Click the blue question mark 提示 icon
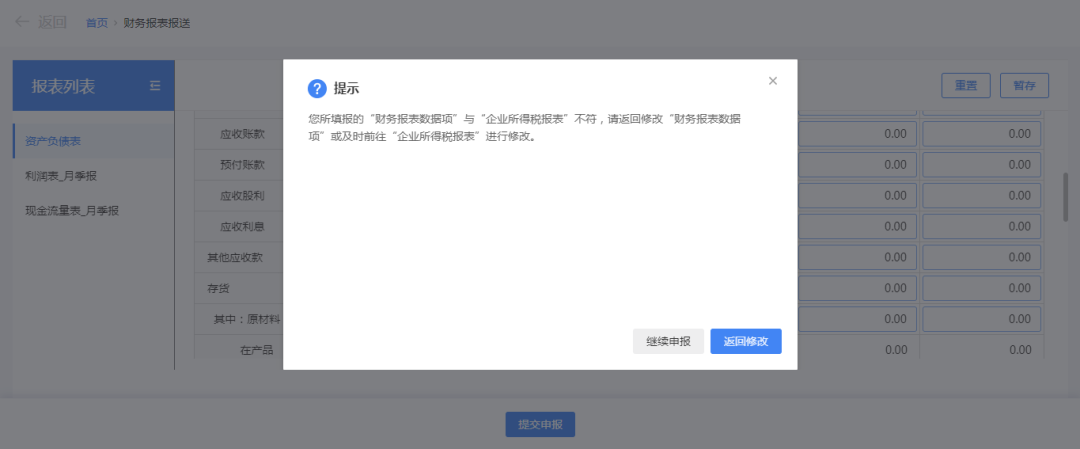Image resolution: width=1080 pixels, height=449 pixels. coord(317,89)
